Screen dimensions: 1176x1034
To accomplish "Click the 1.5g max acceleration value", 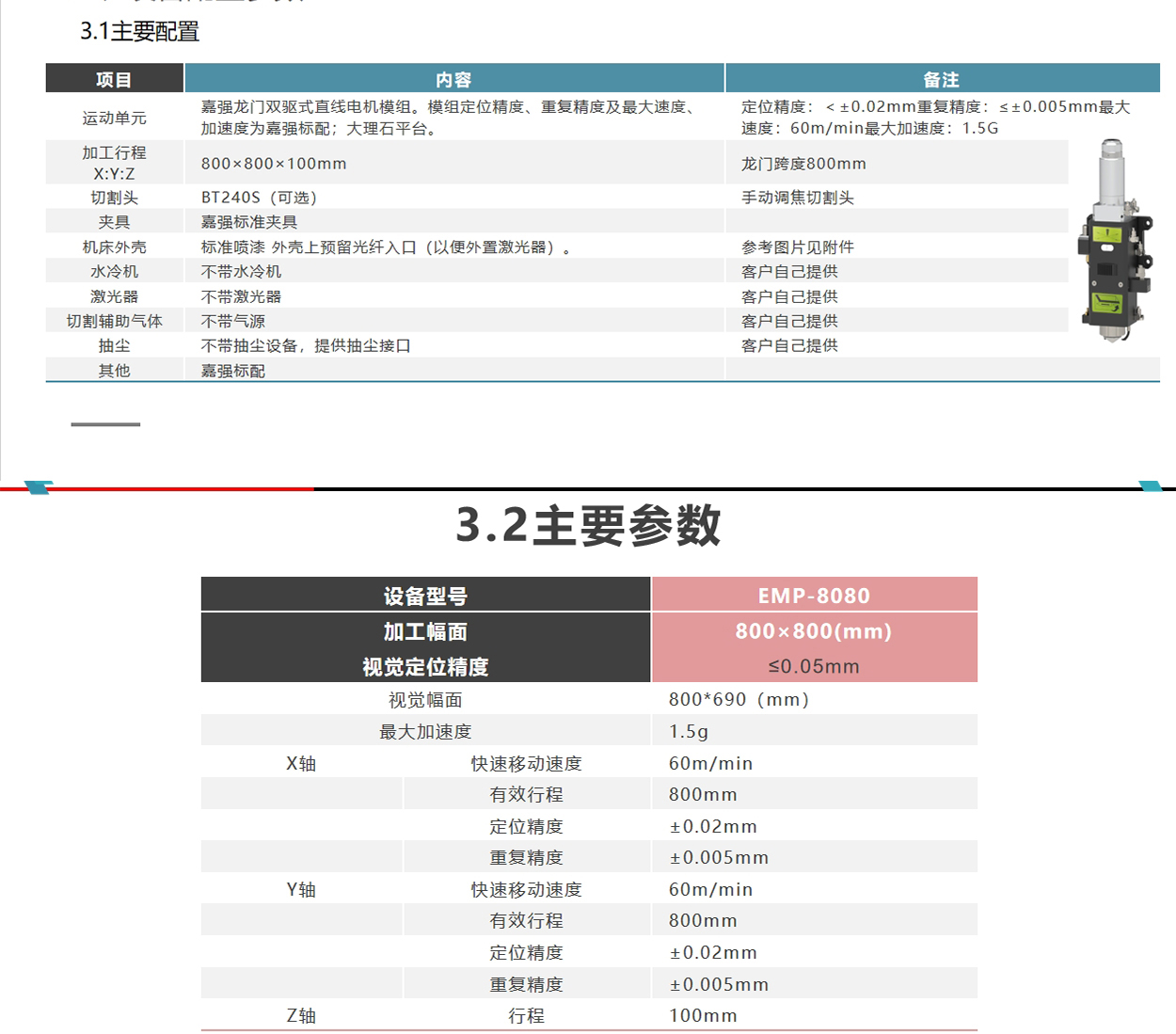I will pyautogui.click(x=689, y=732).
